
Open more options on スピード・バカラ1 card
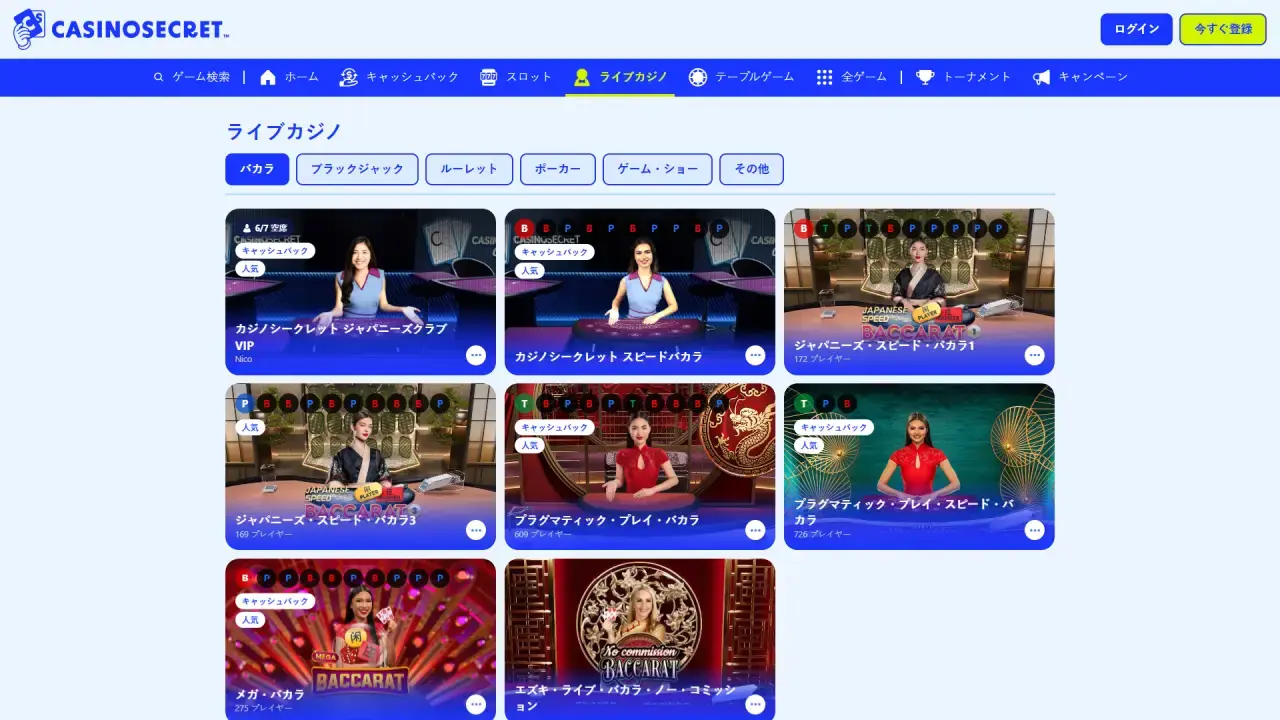click(1034, 355)
